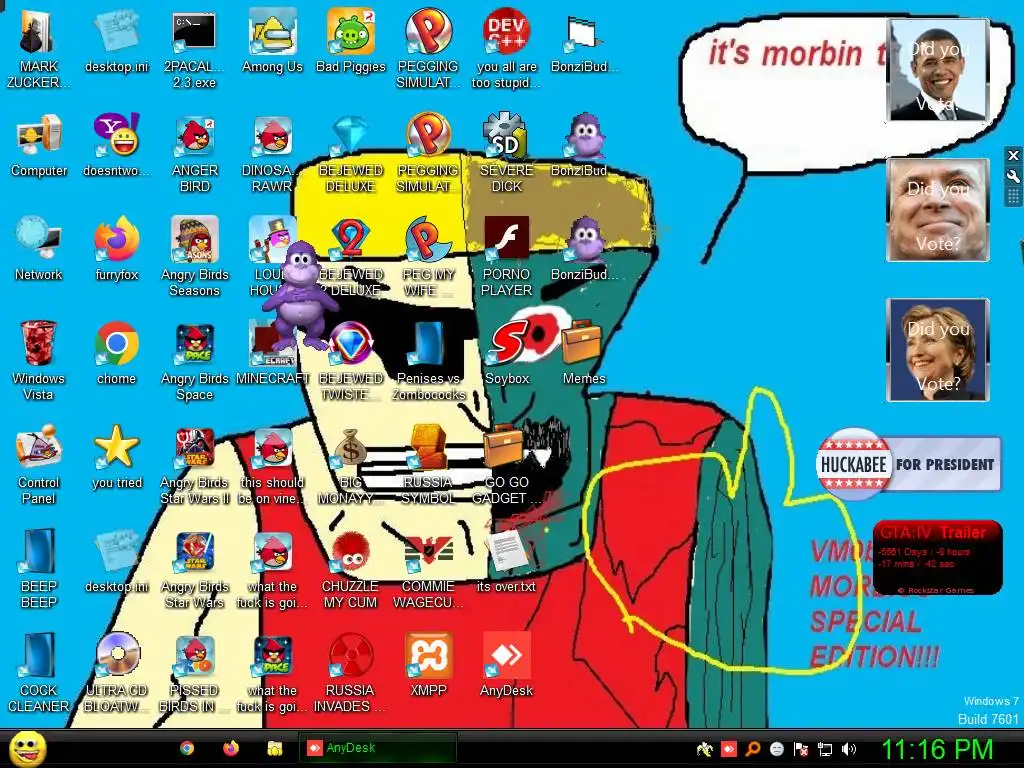Image resolution: width=1024 pixels, height=768 pixels.
Task: Open the ANGER BIRD shortcut
Action: [x=195, y=154]
